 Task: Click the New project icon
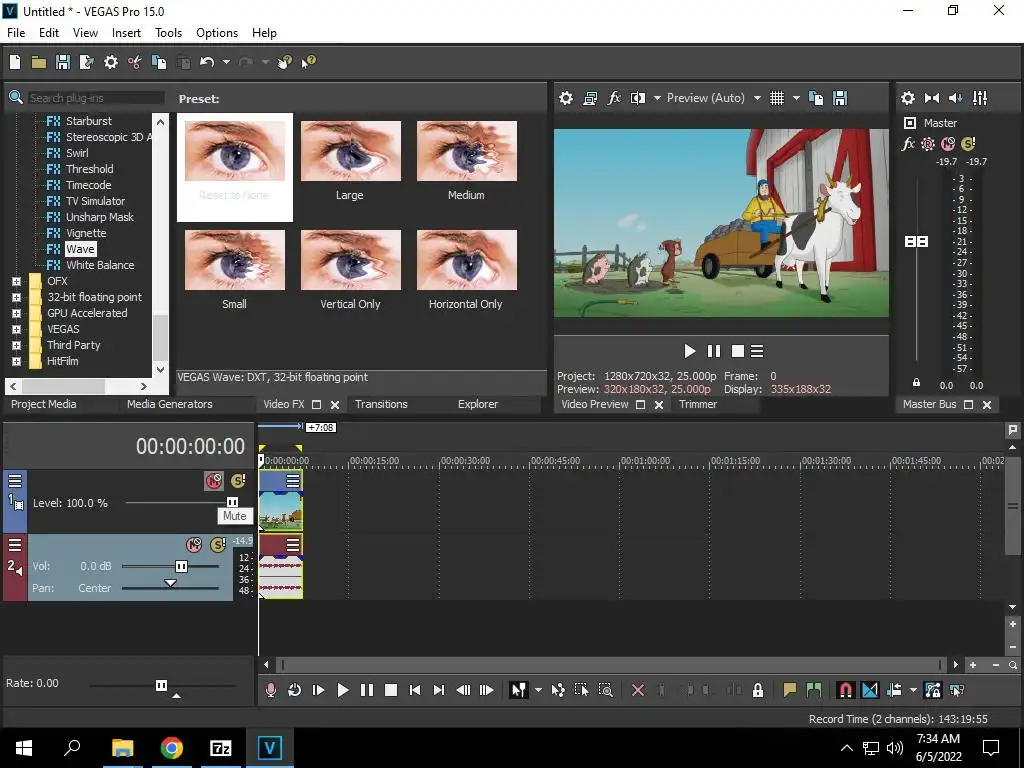pos(15,62)
